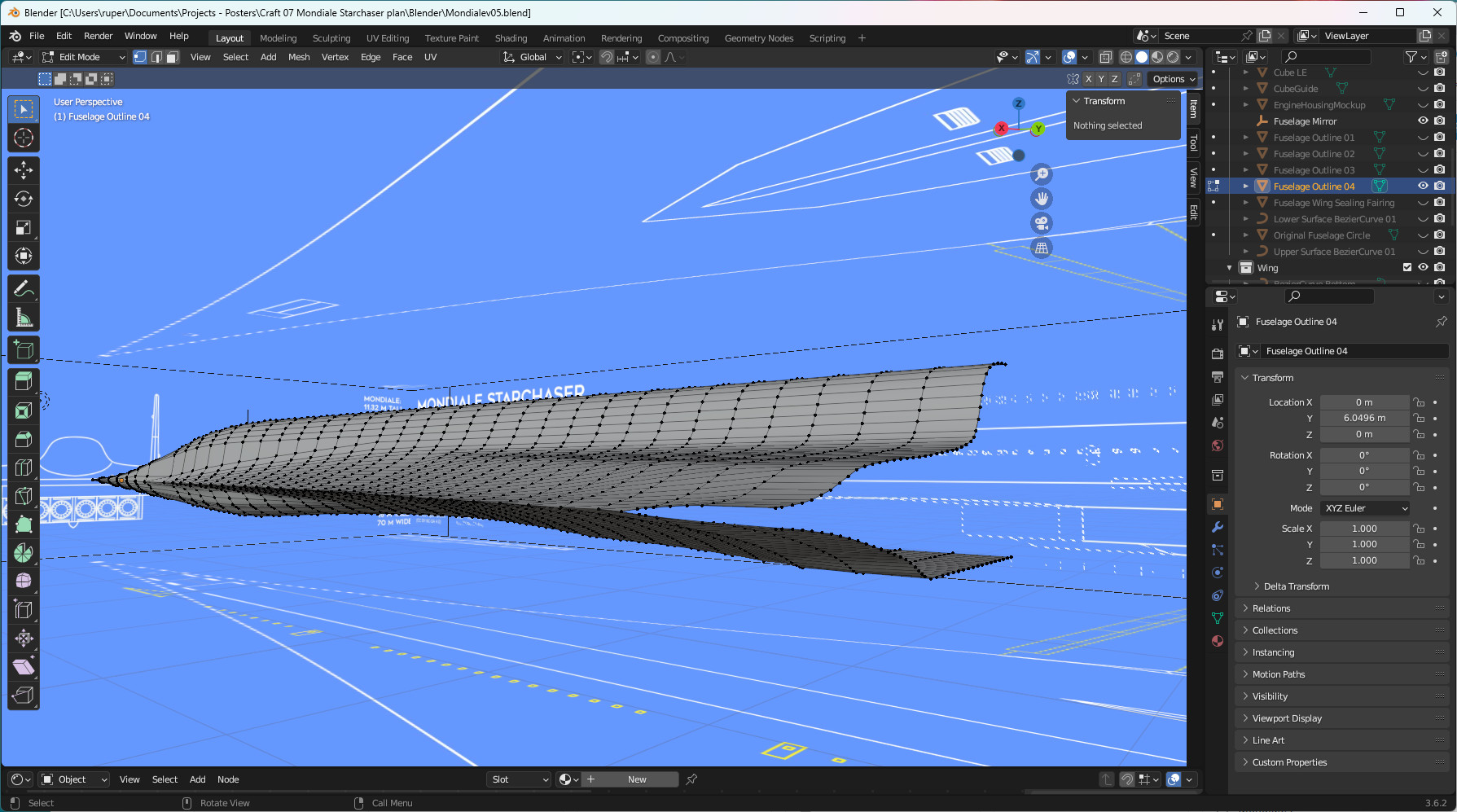Expand the Delta Transform panel
This screenshot has height=812, width=1457.
(1296, 586)
